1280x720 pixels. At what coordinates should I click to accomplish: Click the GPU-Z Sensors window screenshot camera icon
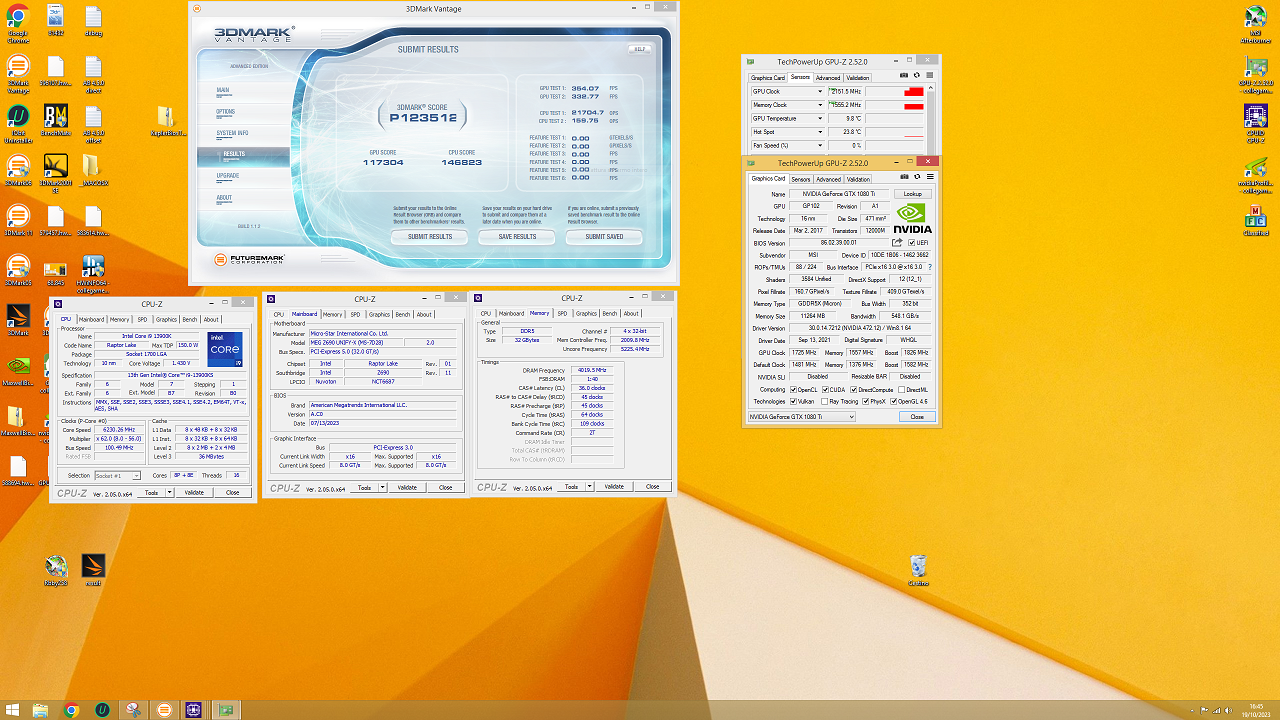click(904, 76)
